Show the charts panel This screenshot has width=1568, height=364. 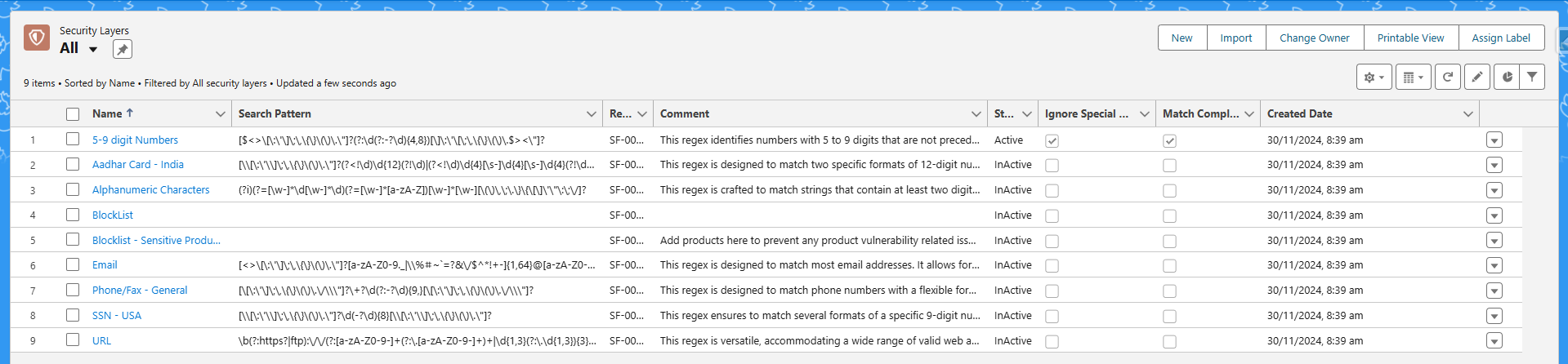pos(1507,77)
